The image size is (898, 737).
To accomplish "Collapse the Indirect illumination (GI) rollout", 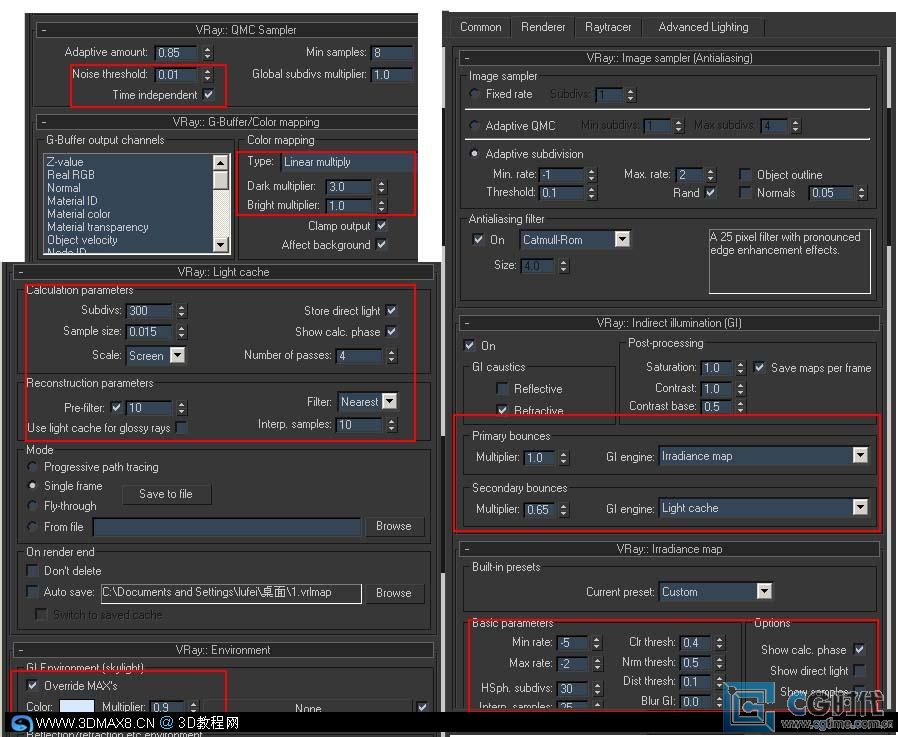I will pyautogui.click(x=467, y=323).
